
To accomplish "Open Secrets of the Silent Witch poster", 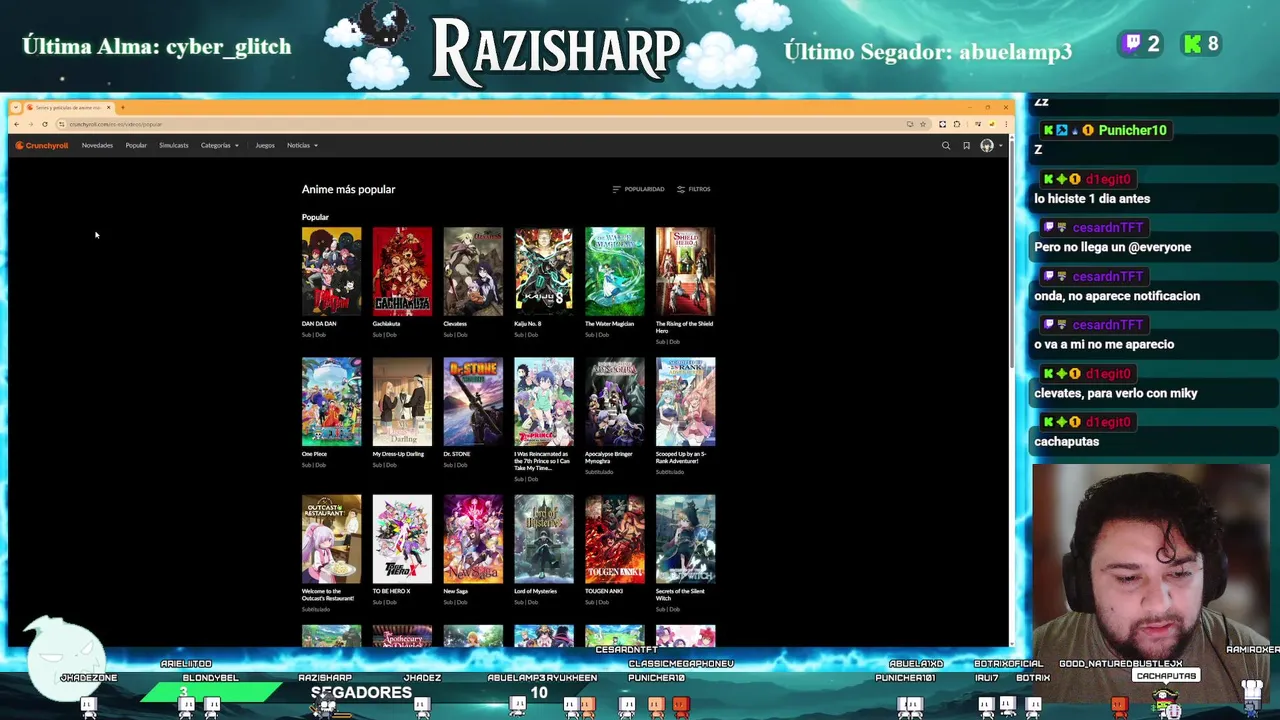I will (685, 539).
